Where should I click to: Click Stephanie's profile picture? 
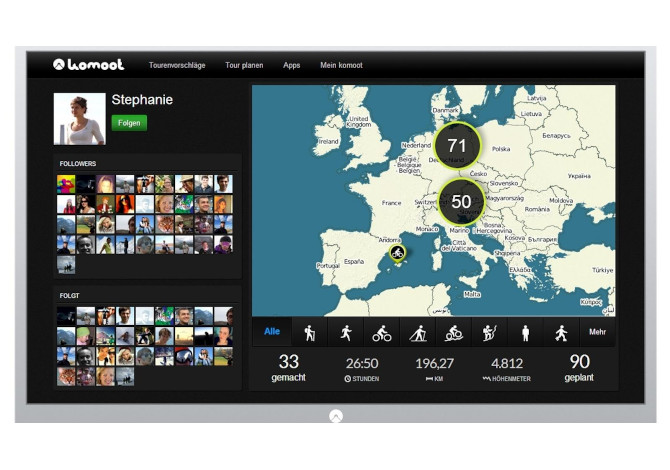tap(79, 119)
